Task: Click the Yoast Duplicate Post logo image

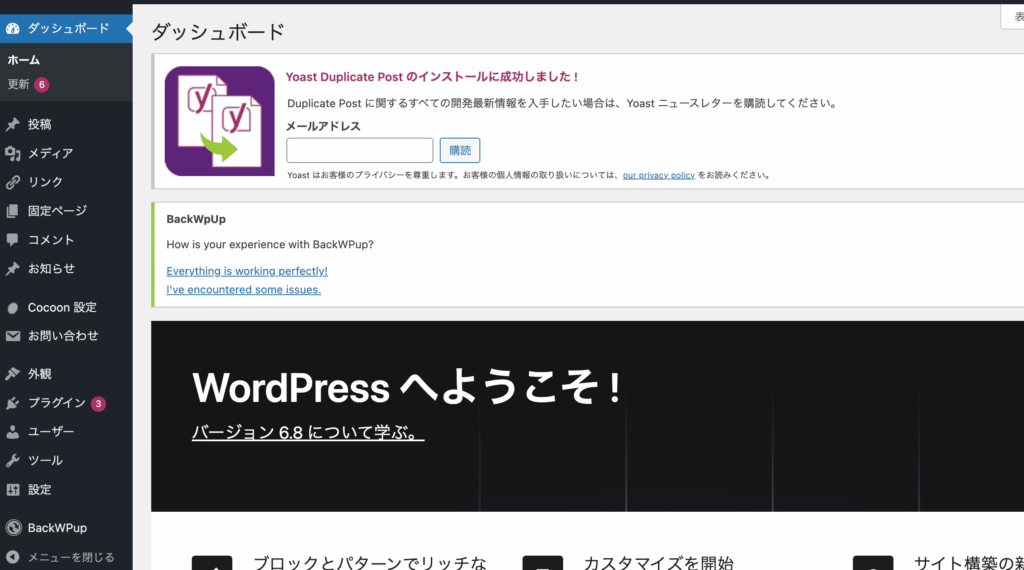Action: tap(219, 121)
